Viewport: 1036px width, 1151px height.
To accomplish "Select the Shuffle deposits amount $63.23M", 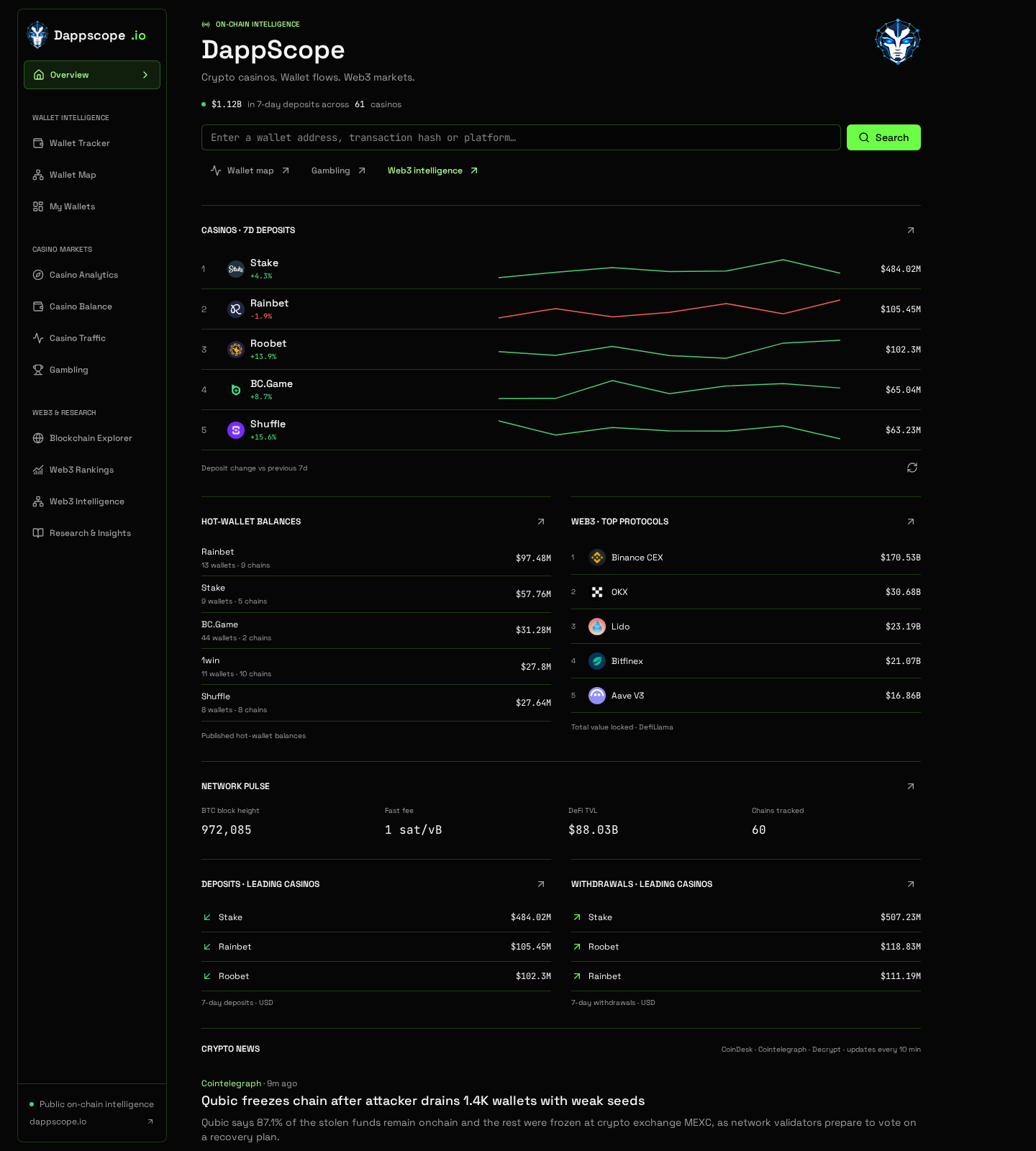I will (x=904, y=430).
